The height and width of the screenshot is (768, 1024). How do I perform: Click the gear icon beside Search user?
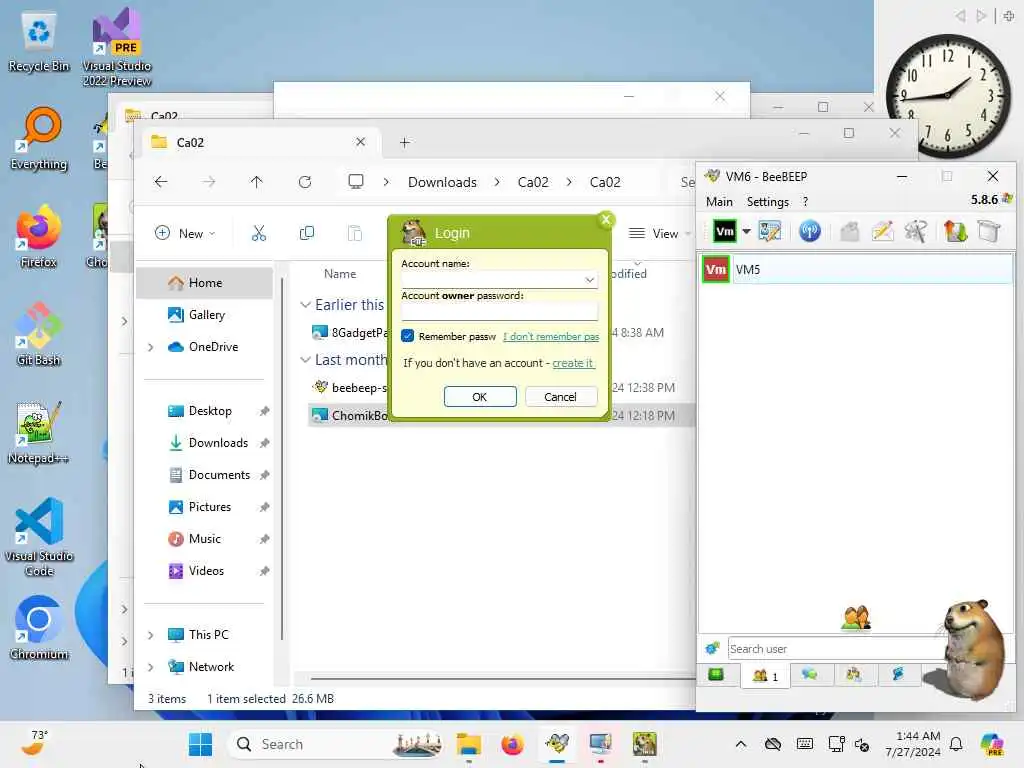712,648
